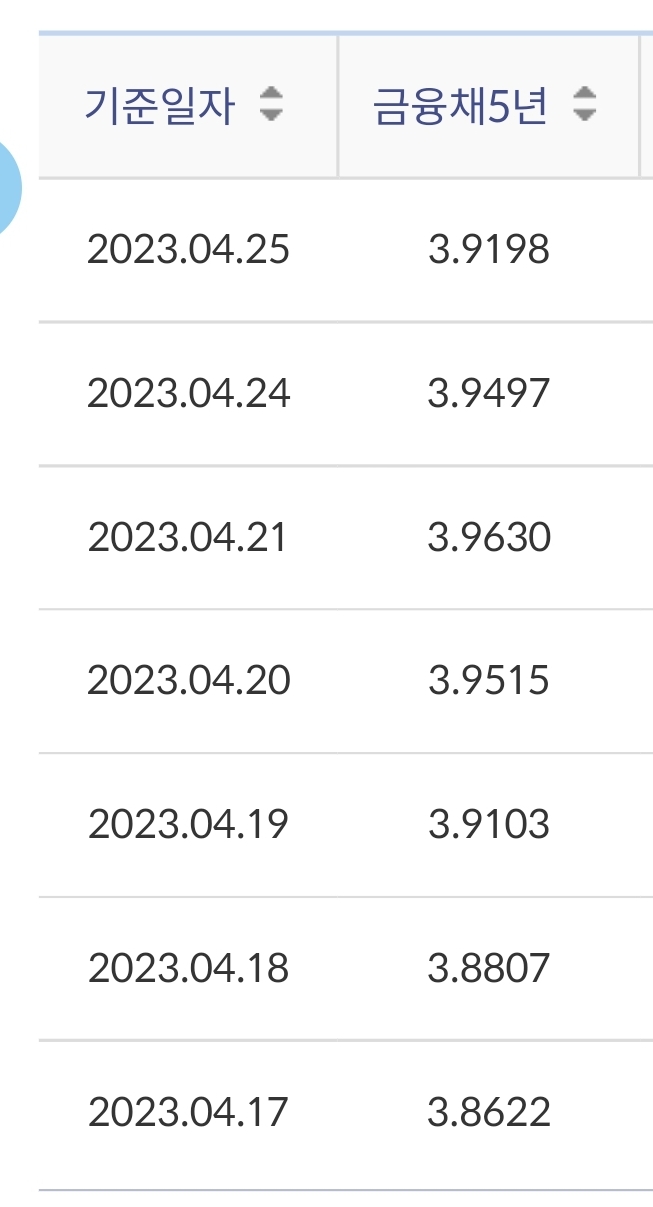Click the 2023.04.21 date cell
The width and height of the screenshot is (653, 1207).
(187, 537)
